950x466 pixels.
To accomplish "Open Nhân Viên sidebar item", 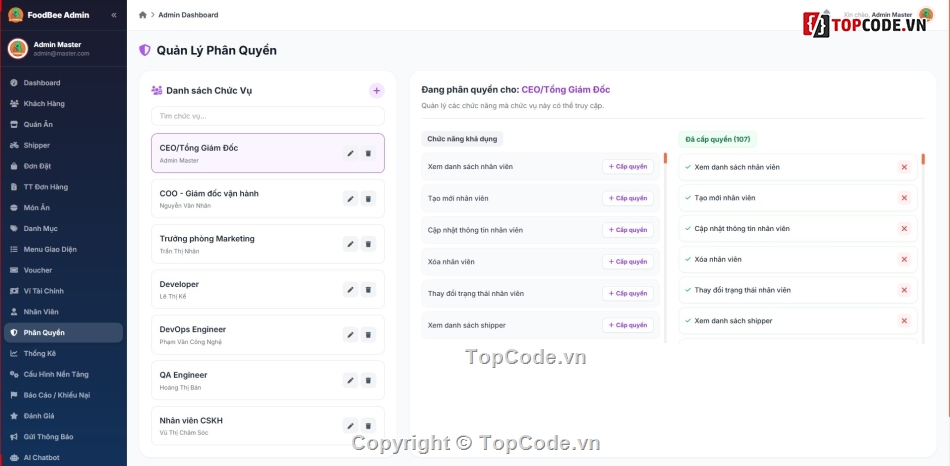I will (63, 311).
